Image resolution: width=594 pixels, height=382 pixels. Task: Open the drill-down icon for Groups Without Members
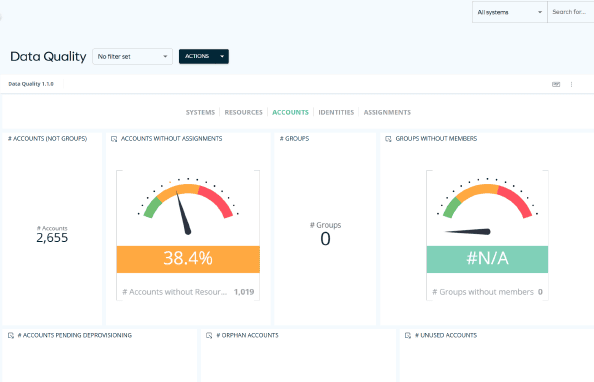[388, 139]
